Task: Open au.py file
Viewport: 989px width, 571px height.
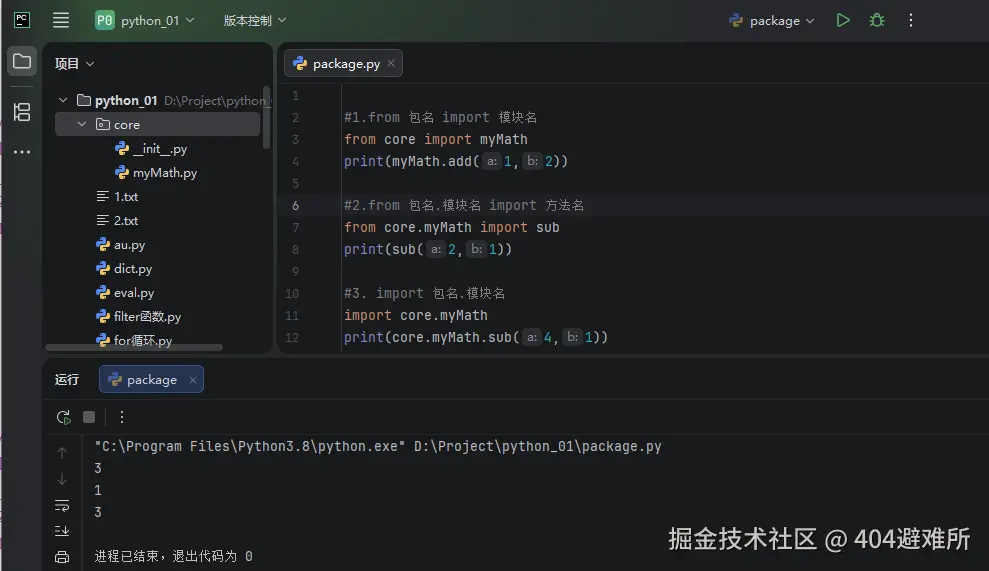Action: click(120, 245)
